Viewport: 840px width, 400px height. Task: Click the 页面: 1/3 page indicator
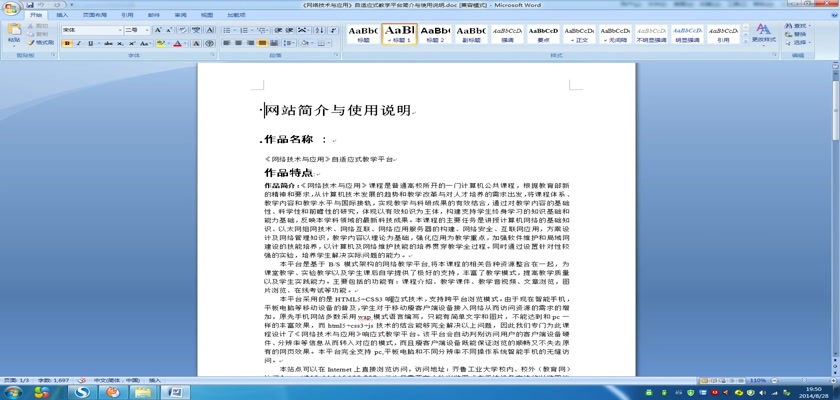click(17, 380)
